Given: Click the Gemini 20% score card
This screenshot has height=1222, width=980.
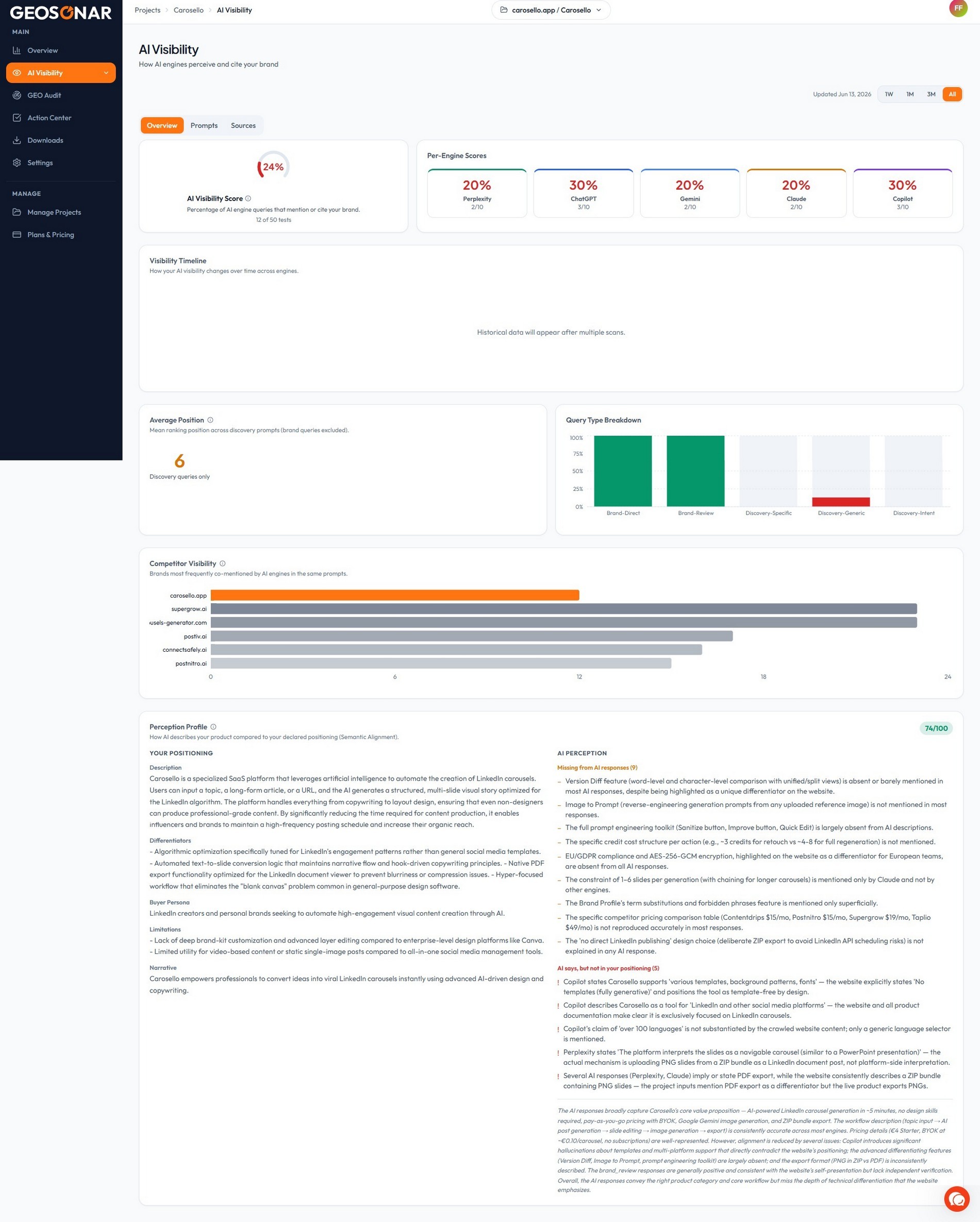Looking at the screenshot, I should (690, 193).
